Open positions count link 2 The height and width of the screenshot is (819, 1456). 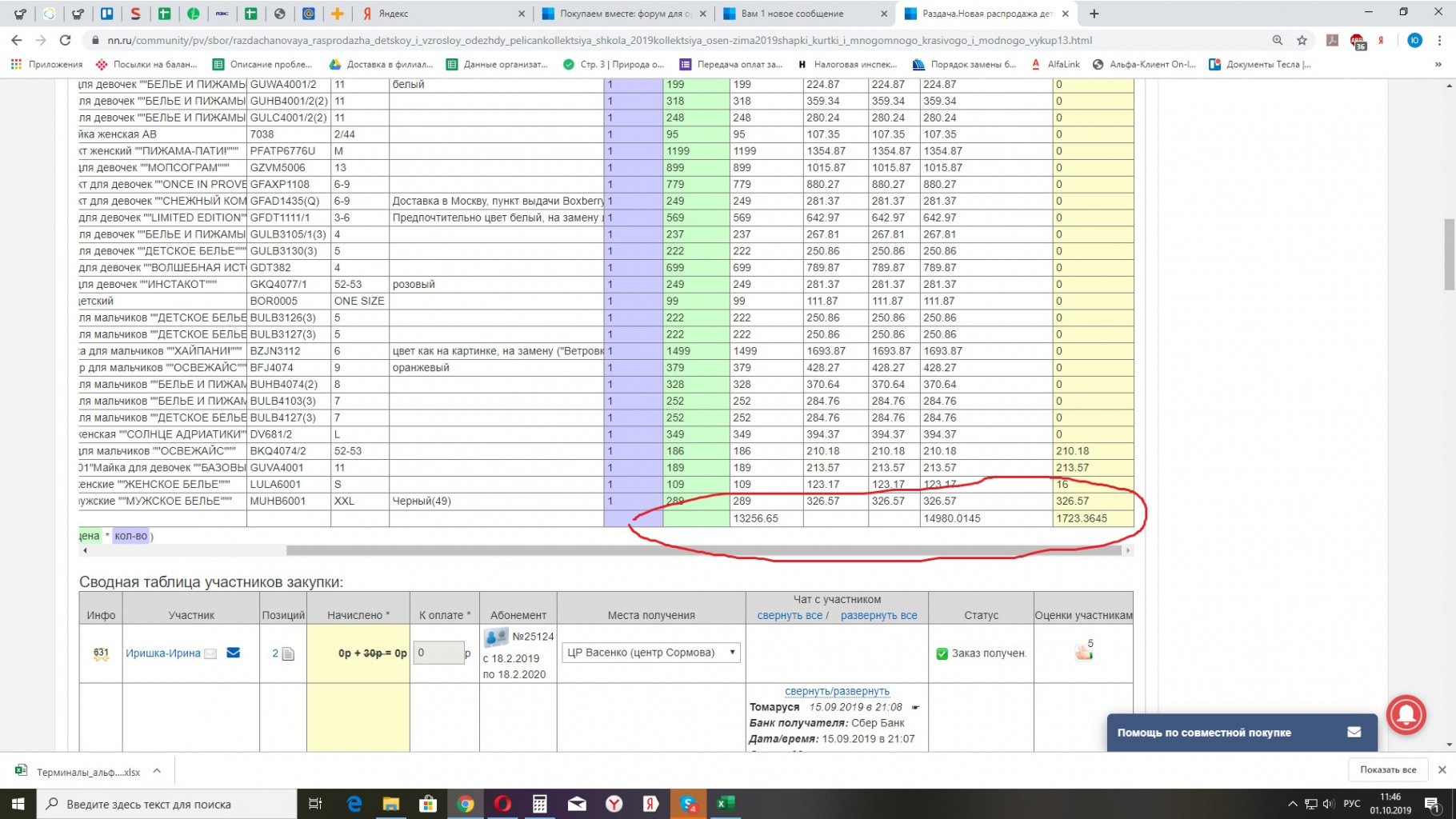click(x=275, y=653)
